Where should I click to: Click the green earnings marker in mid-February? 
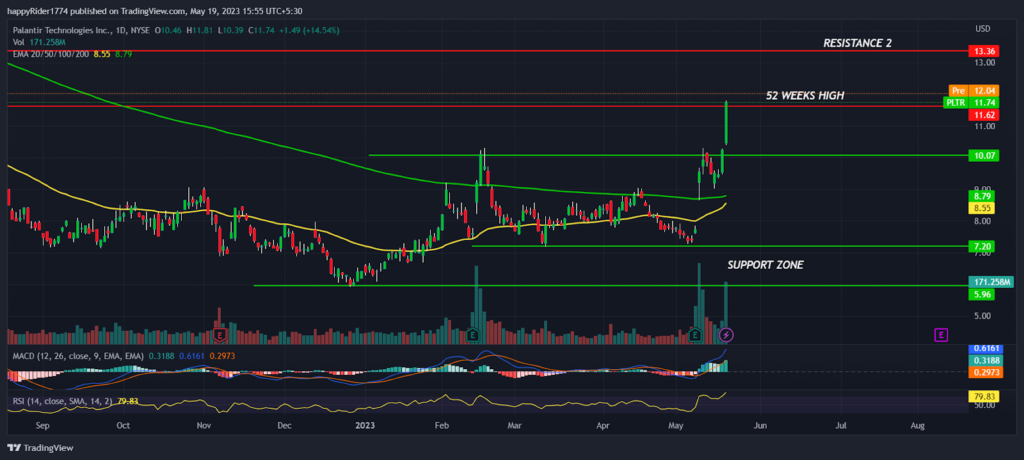point(473,335)
